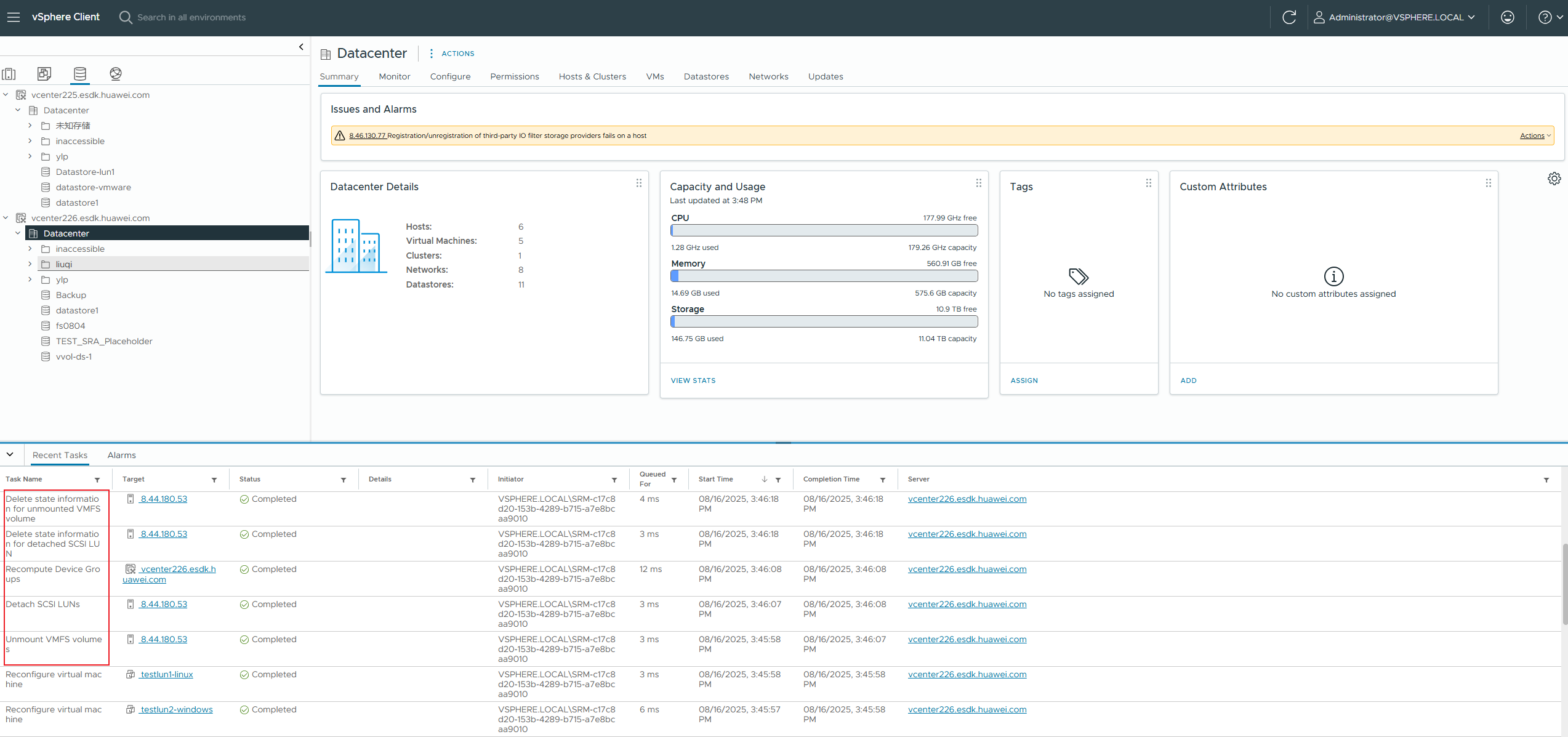Collapse vcenter226.esdk.huawei.com tree node
Image resolution: width=1568 pixels, height=737 pixels.
coord(6,218)
